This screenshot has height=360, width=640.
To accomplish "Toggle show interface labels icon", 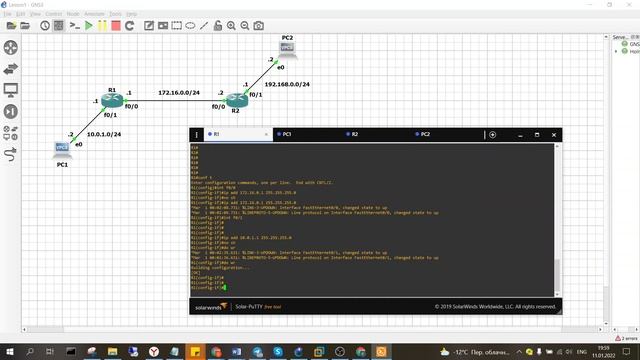I will [x=59, y=26].
